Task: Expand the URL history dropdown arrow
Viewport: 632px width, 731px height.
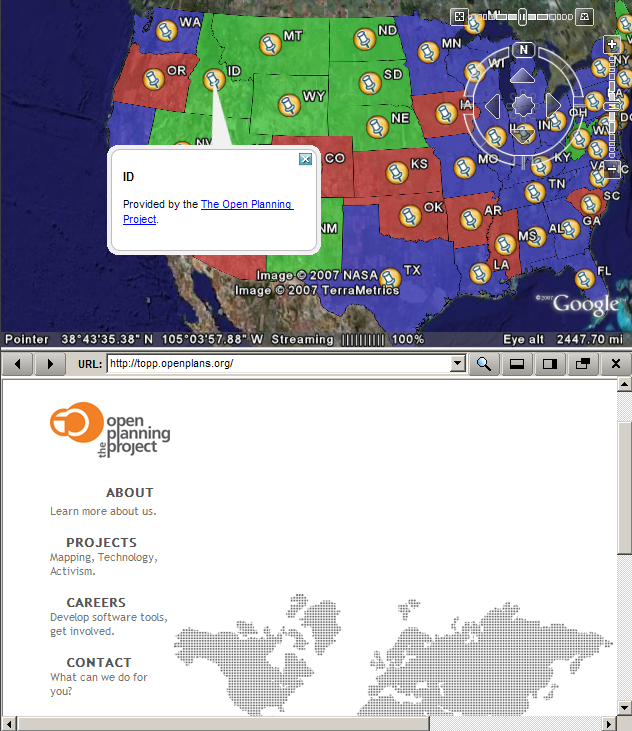Action: click(x=458, y=363)
